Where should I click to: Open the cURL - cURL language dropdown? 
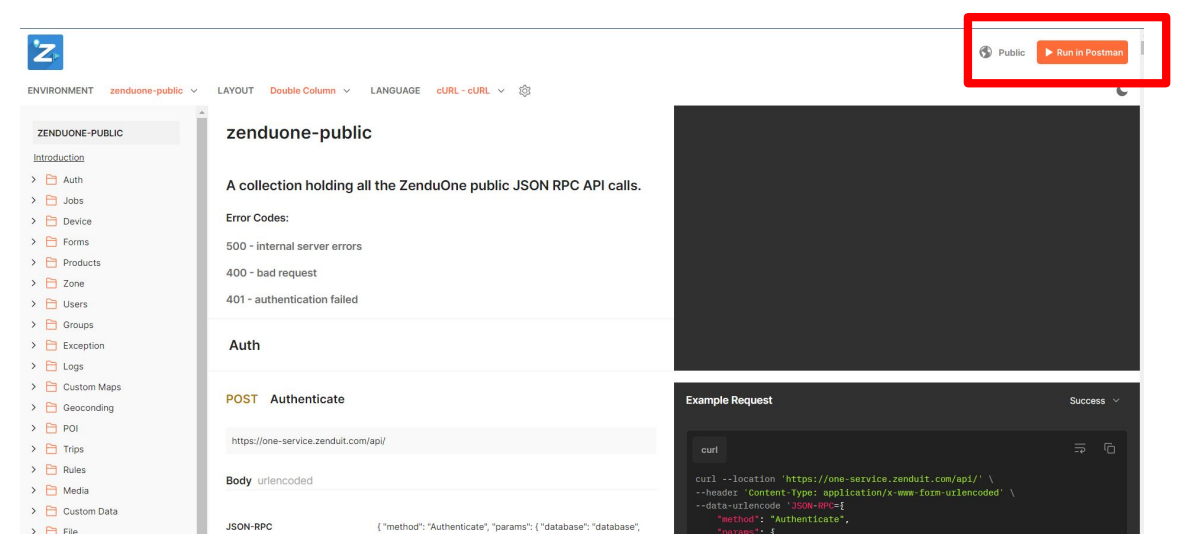471,90
